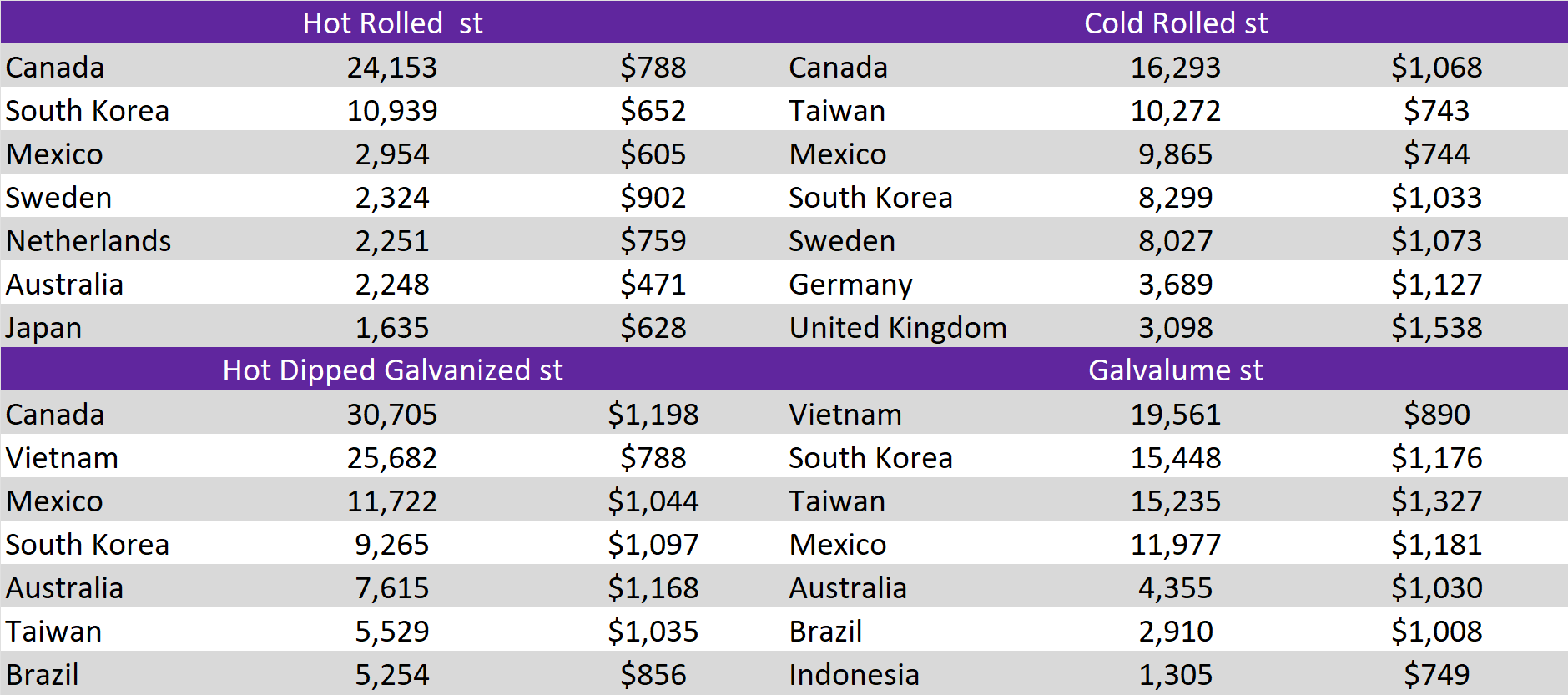Screen dimensions: 1568x695
Task: Click the Hot Rolled st header
Action: [x=392, y=23]
